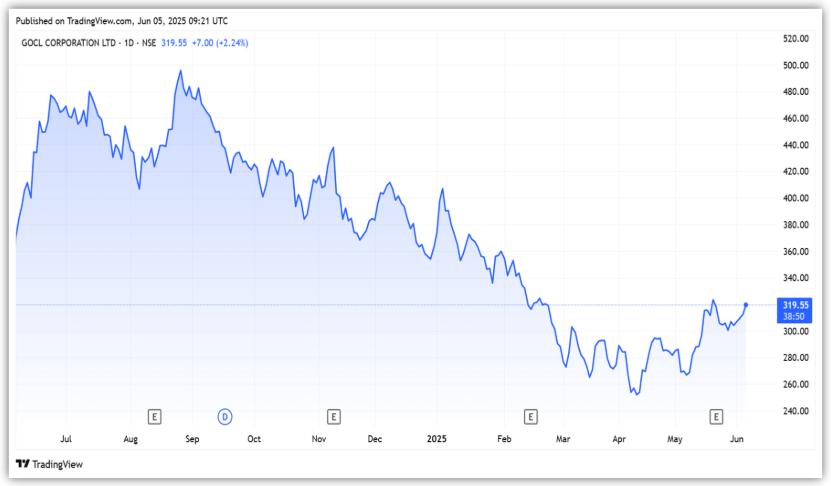This screenshot has height=486, width=831.
Task: Click the Dec label on time axis
Action: (375, 439)
